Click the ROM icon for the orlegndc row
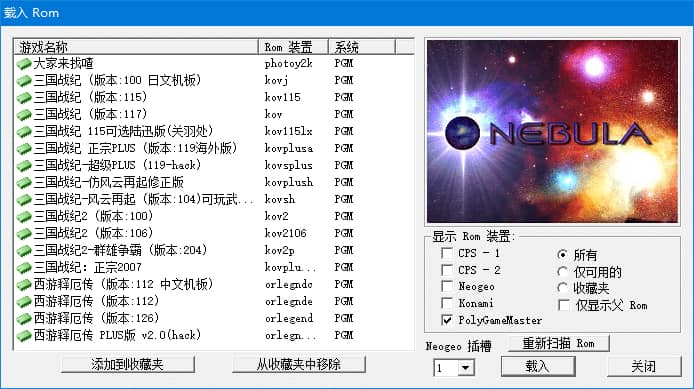 (24, 285)
